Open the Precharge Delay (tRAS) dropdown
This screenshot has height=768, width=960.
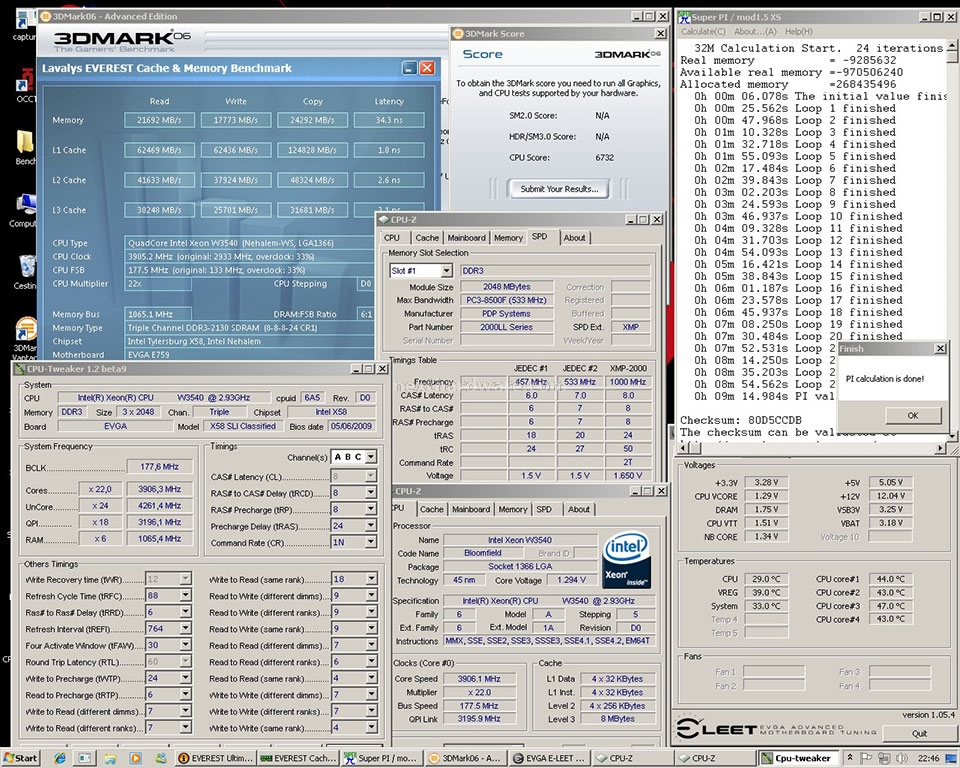pos(370,525)
